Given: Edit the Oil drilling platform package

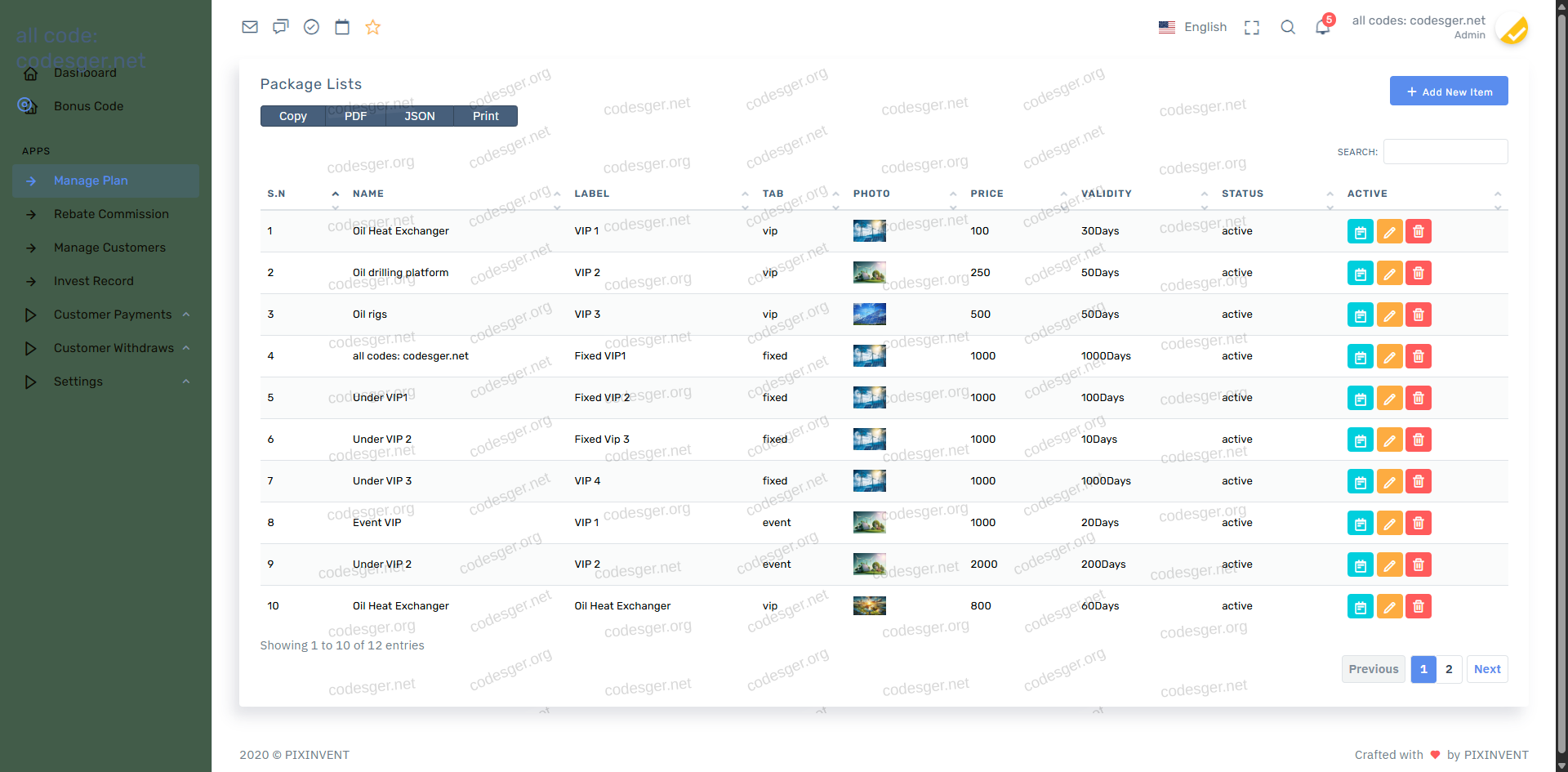Looking at the screenshot, I should [1389, 273].
